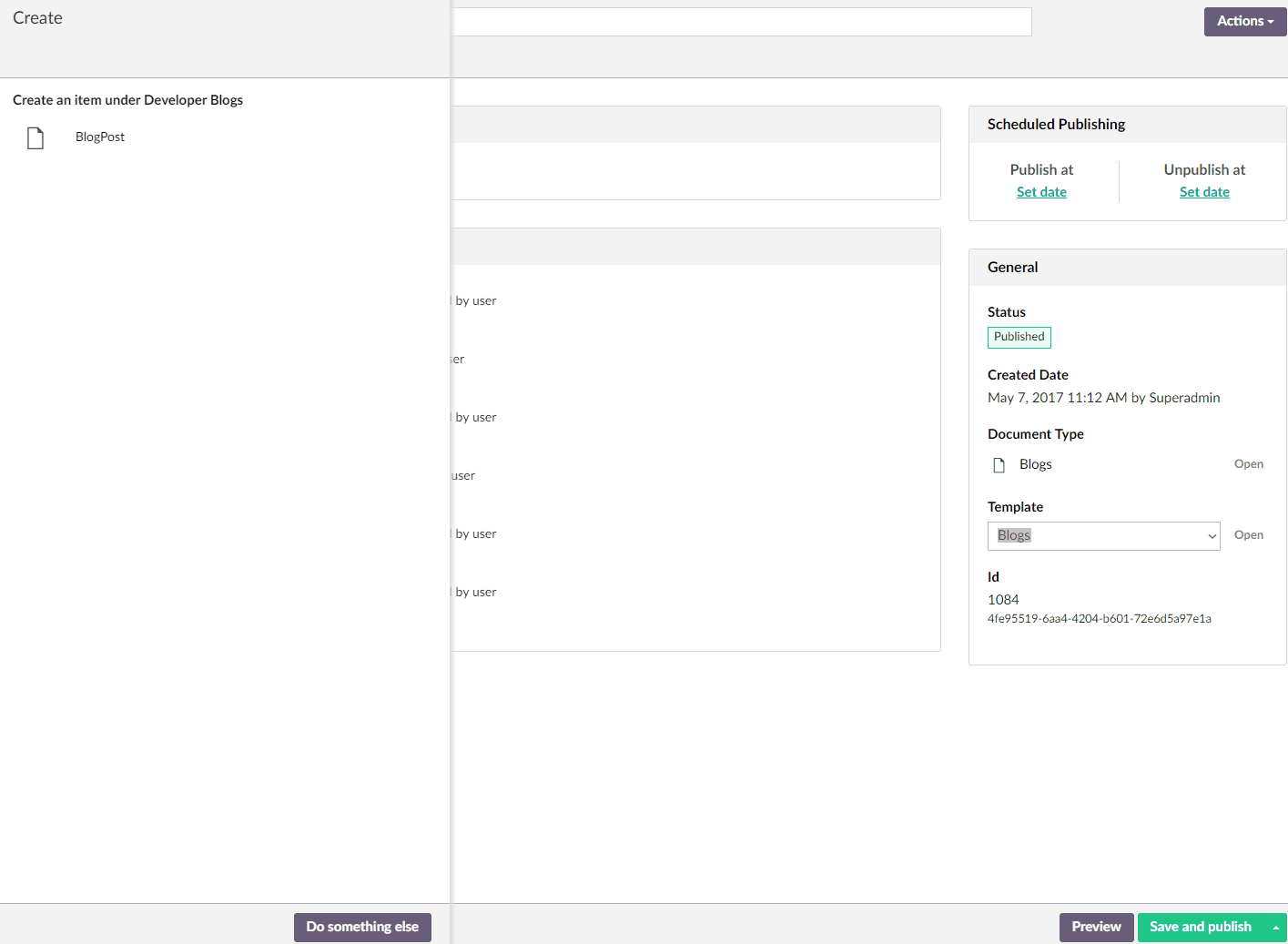Viewport: 1288px width, 944px height.
Task: Click the Id value 1084
Action: [x=1003, y=600]
